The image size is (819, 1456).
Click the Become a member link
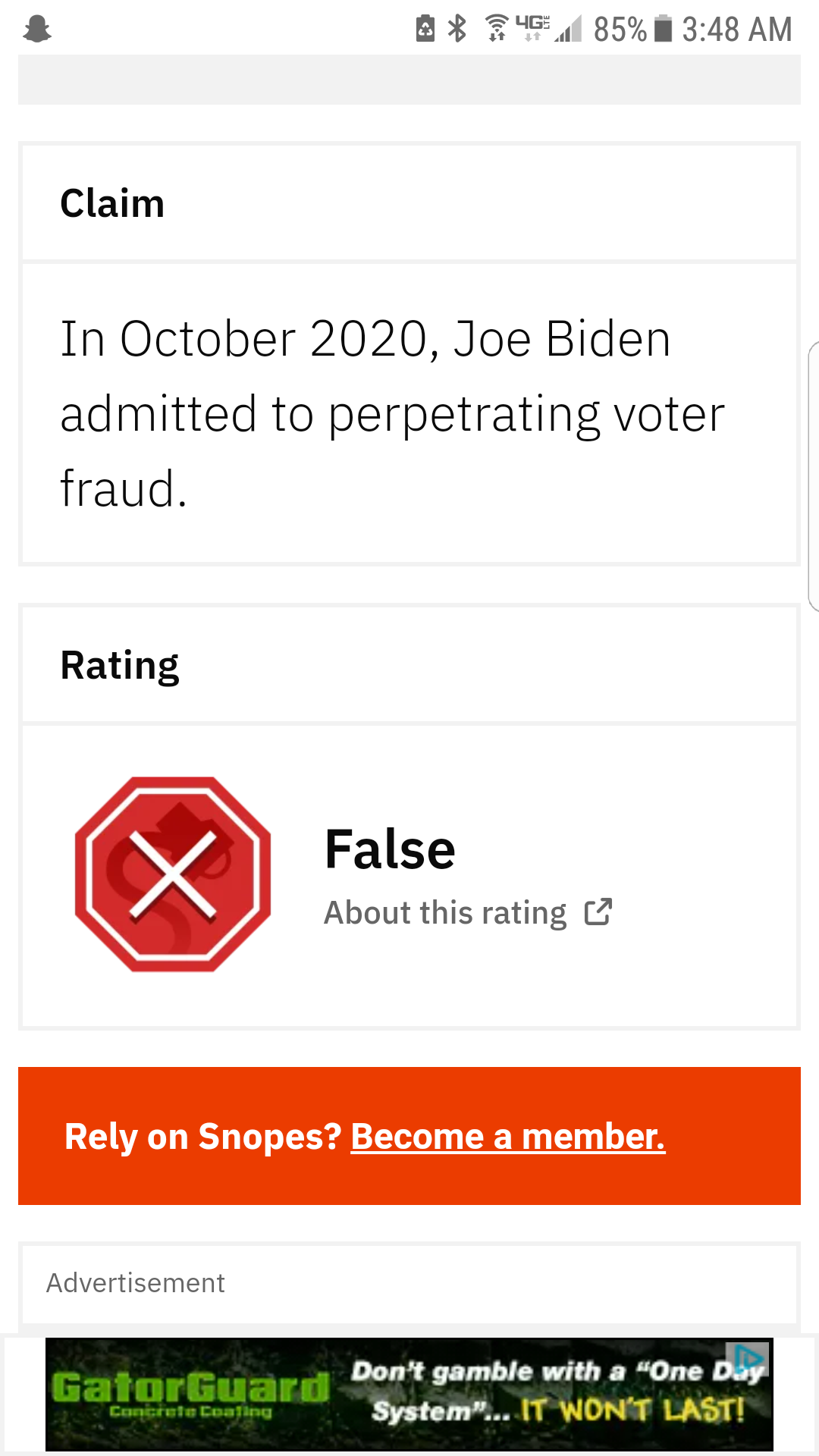(508, 1137)
